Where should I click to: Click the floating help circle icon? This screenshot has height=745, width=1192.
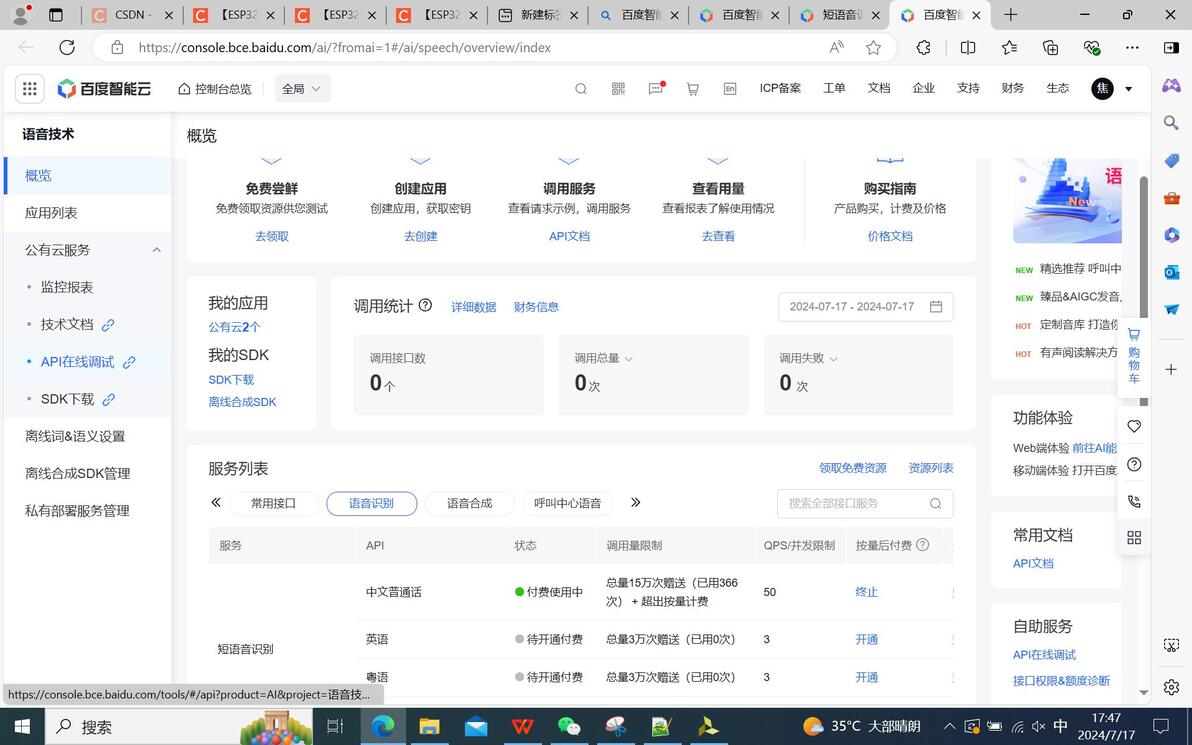pyautogui.click(x=1134, y=464)
